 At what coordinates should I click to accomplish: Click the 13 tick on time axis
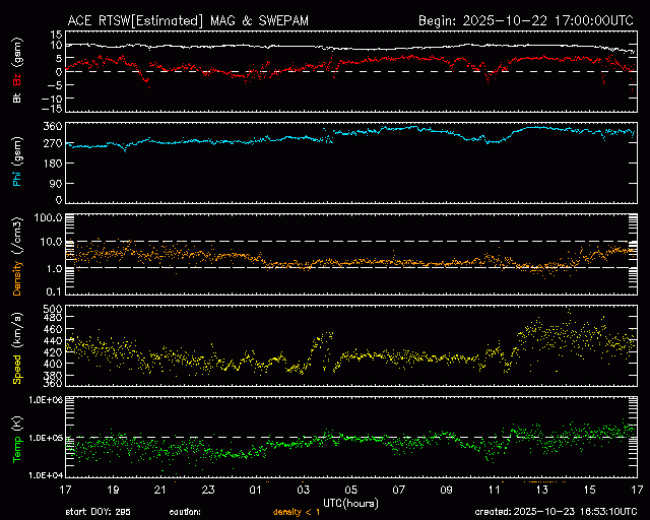coord(542,491)
